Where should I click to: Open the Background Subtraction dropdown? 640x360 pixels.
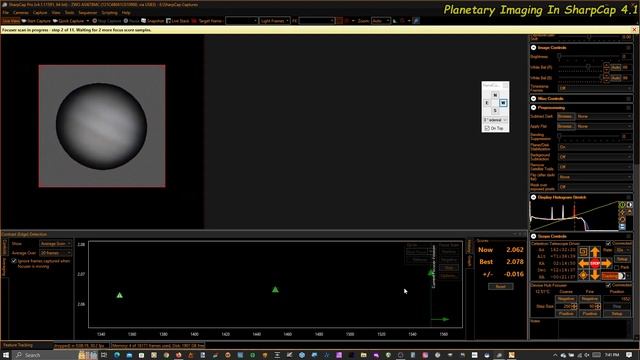(595, 157)
